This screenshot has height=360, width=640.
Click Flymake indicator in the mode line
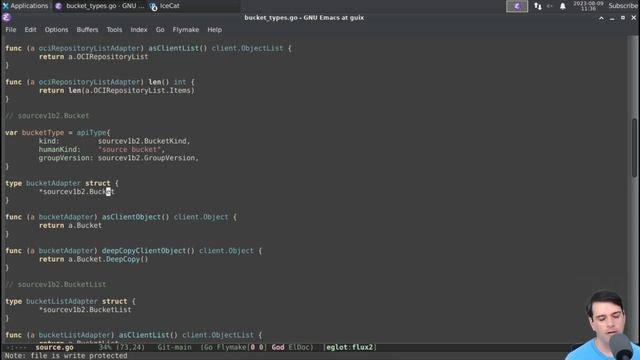[x=241, y=347]
